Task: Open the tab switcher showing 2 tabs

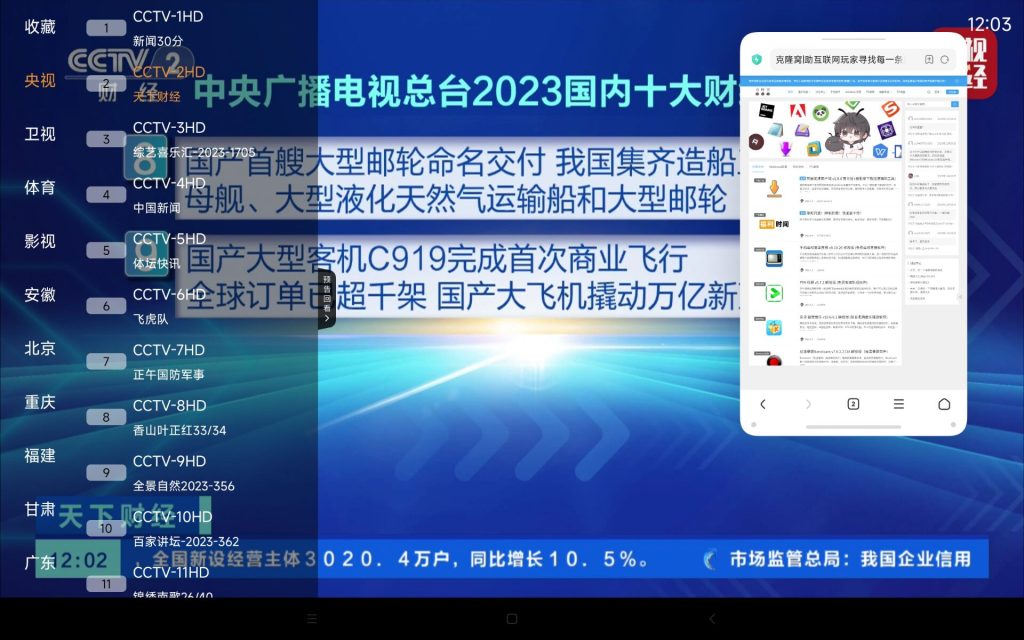Action: [x=853, y=404]
